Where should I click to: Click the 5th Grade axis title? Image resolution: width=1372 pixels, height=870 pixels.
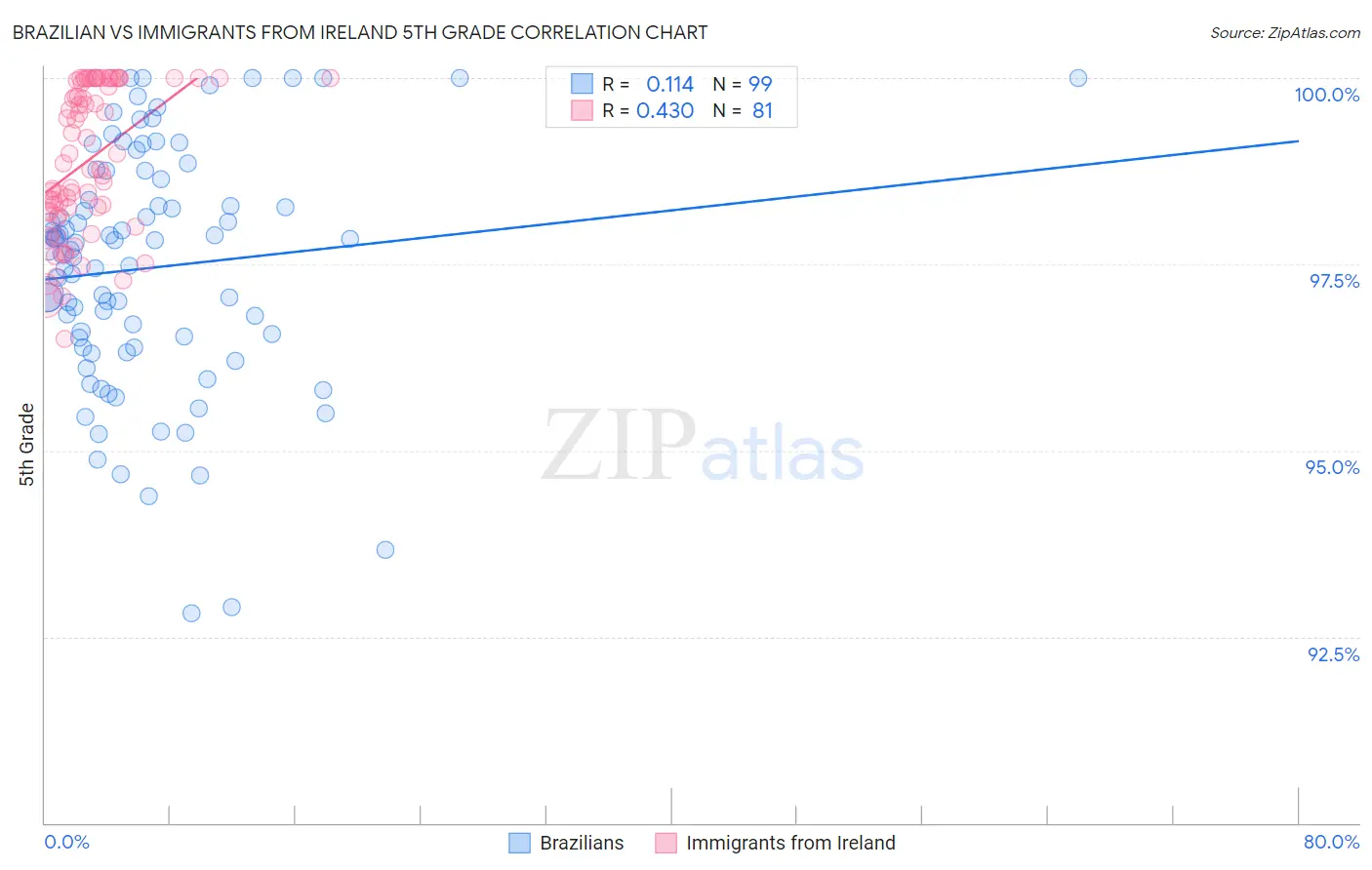click(x=27, y=445)
